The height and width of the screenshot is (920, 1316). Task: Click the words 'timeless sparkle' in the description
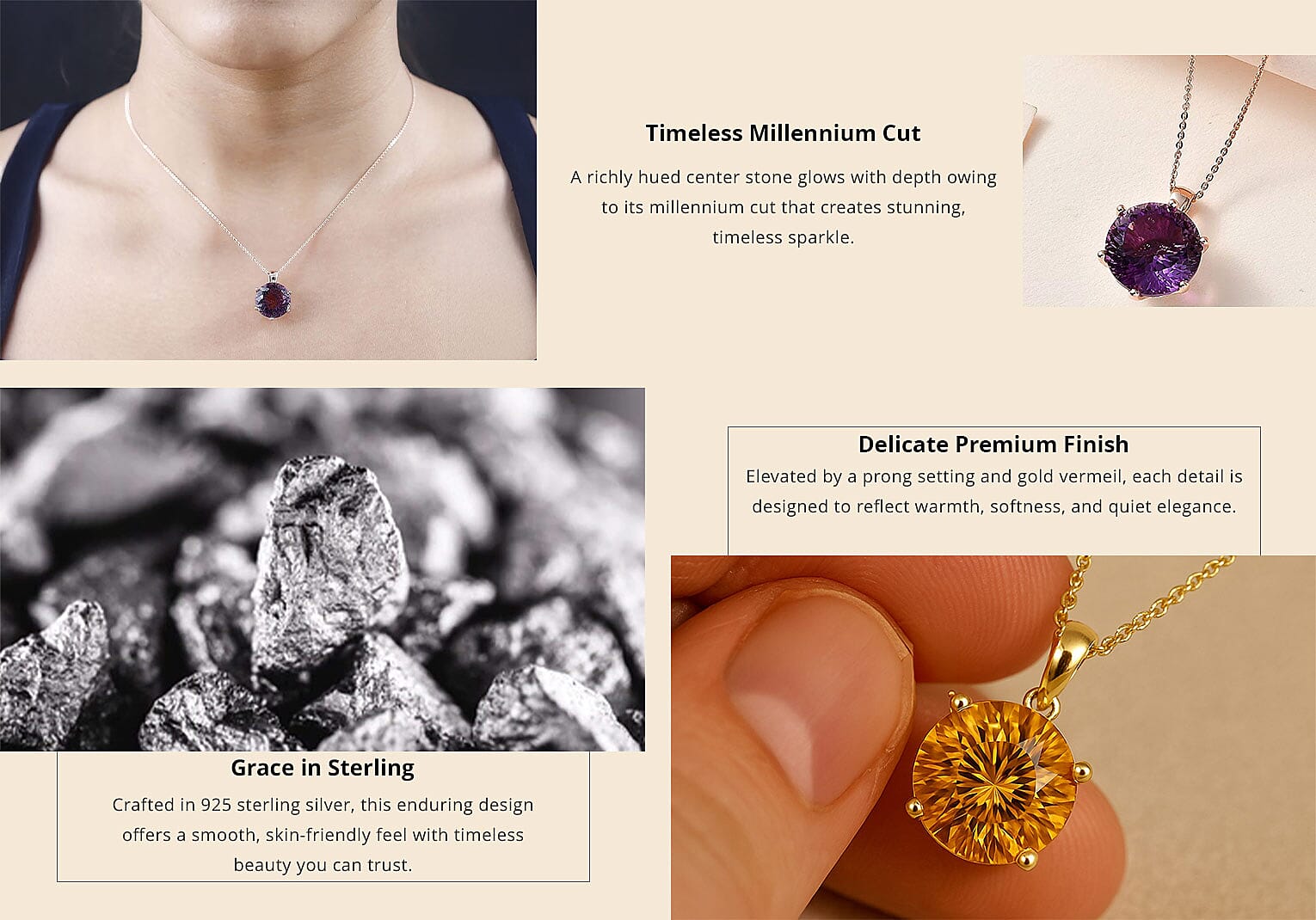coord(783,237)
